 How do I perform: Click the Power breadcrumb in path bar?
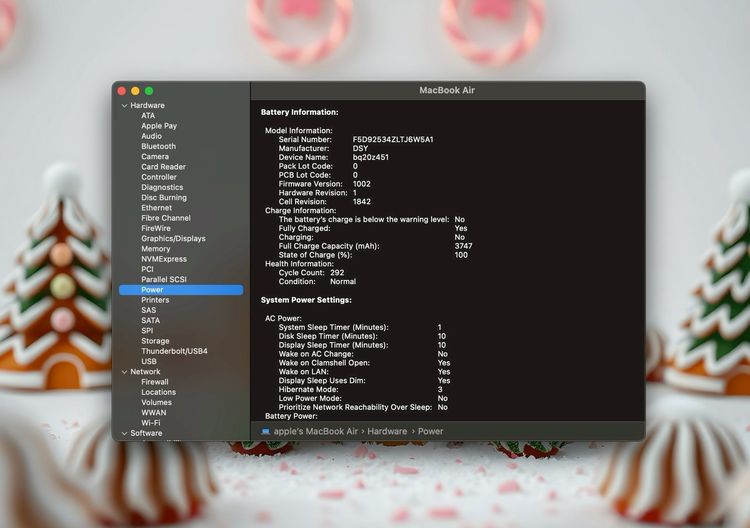coord(431,431)
